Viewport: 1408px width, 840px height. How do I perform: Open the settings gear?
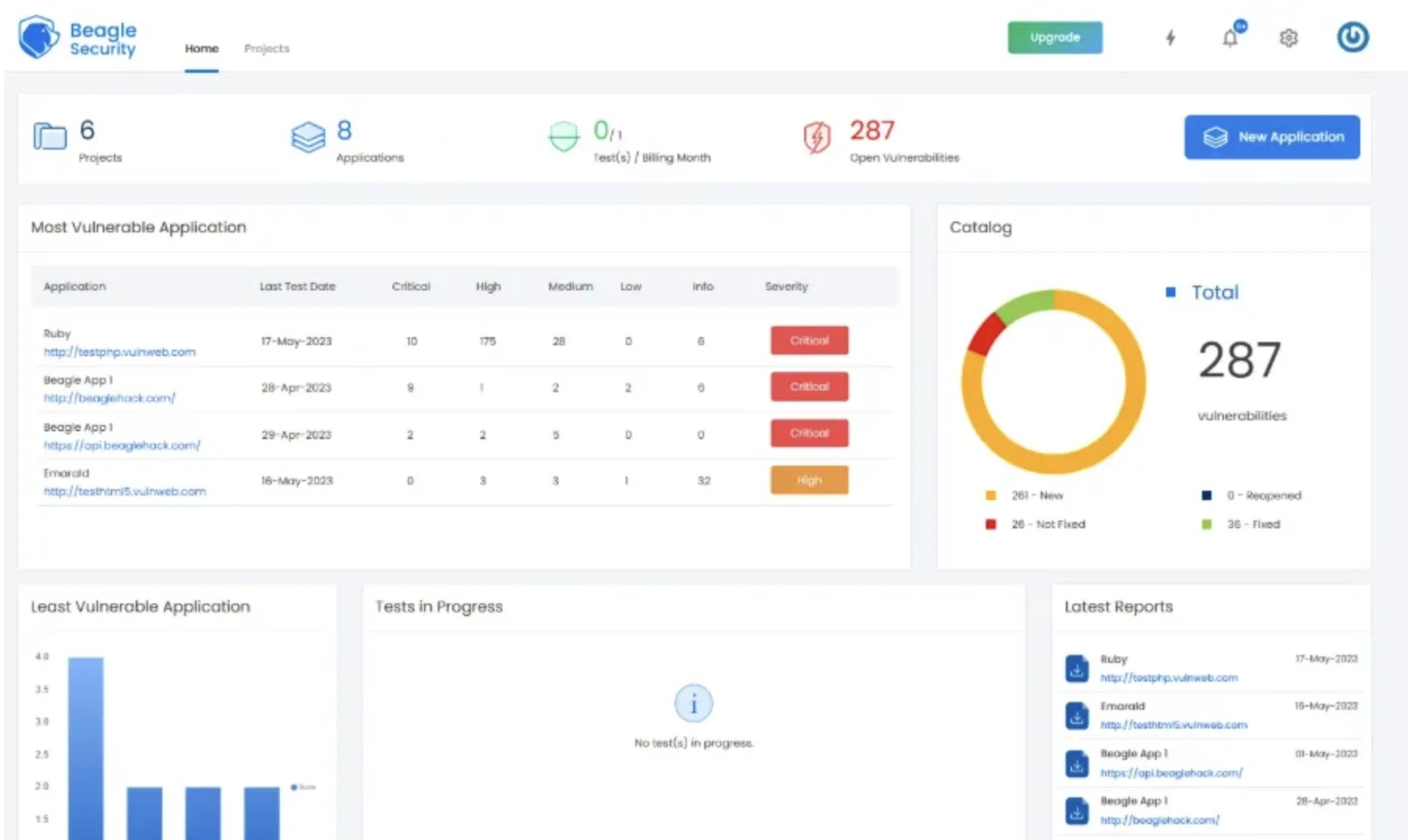[1287, 38]
